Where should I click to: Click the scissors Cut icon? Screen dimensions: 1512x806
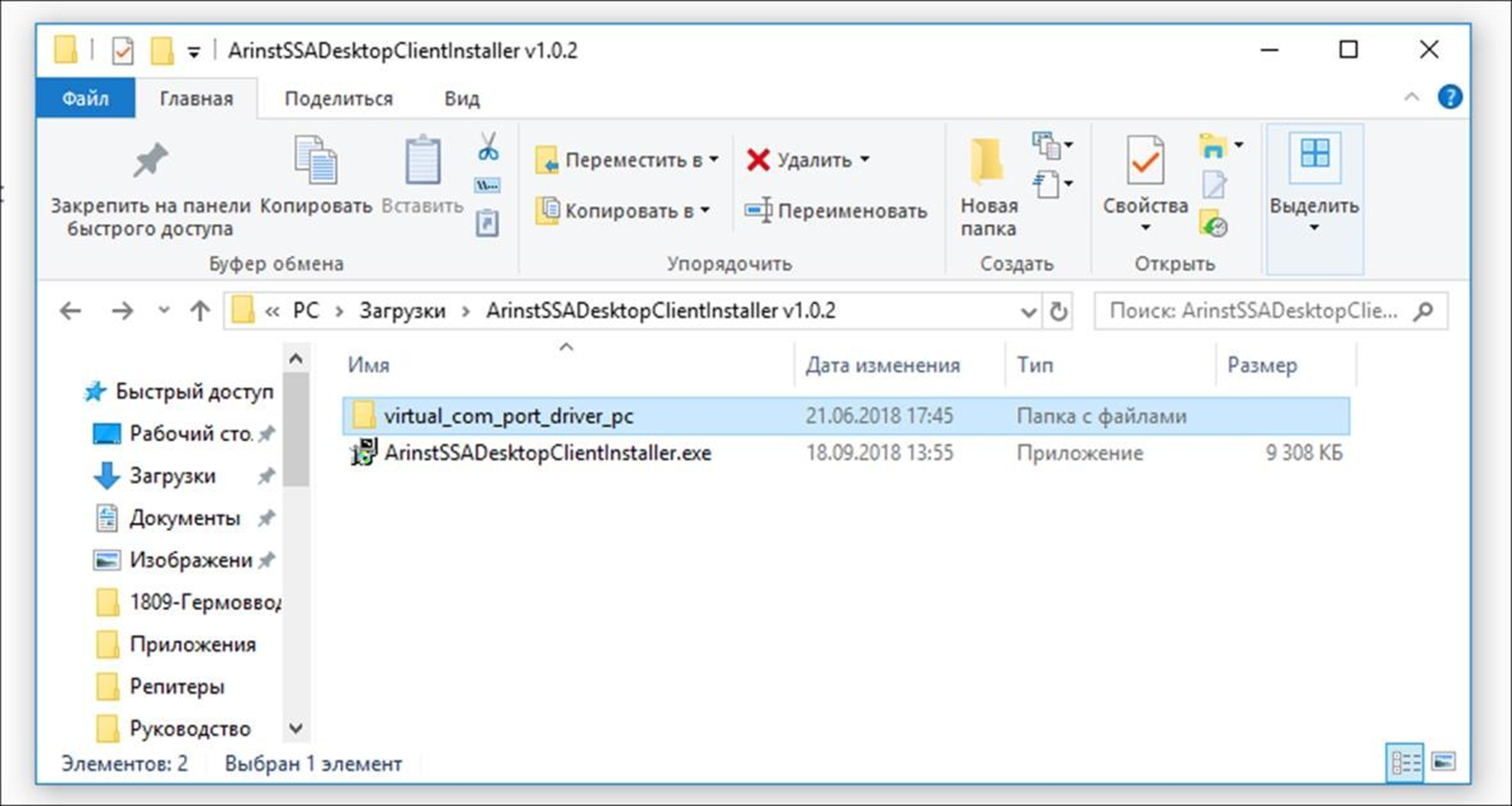[488, 146]
